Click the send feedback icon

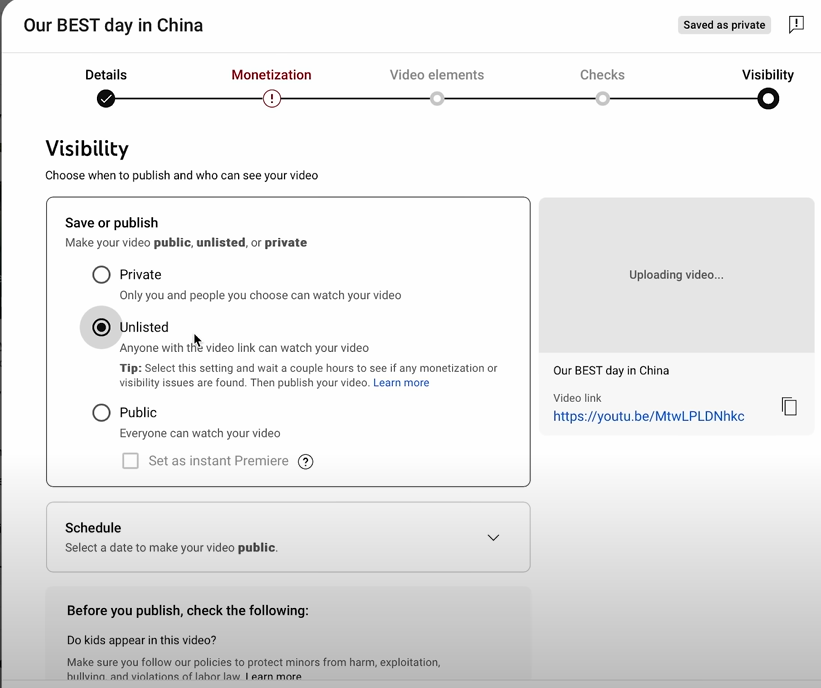[x=796, y=25]
